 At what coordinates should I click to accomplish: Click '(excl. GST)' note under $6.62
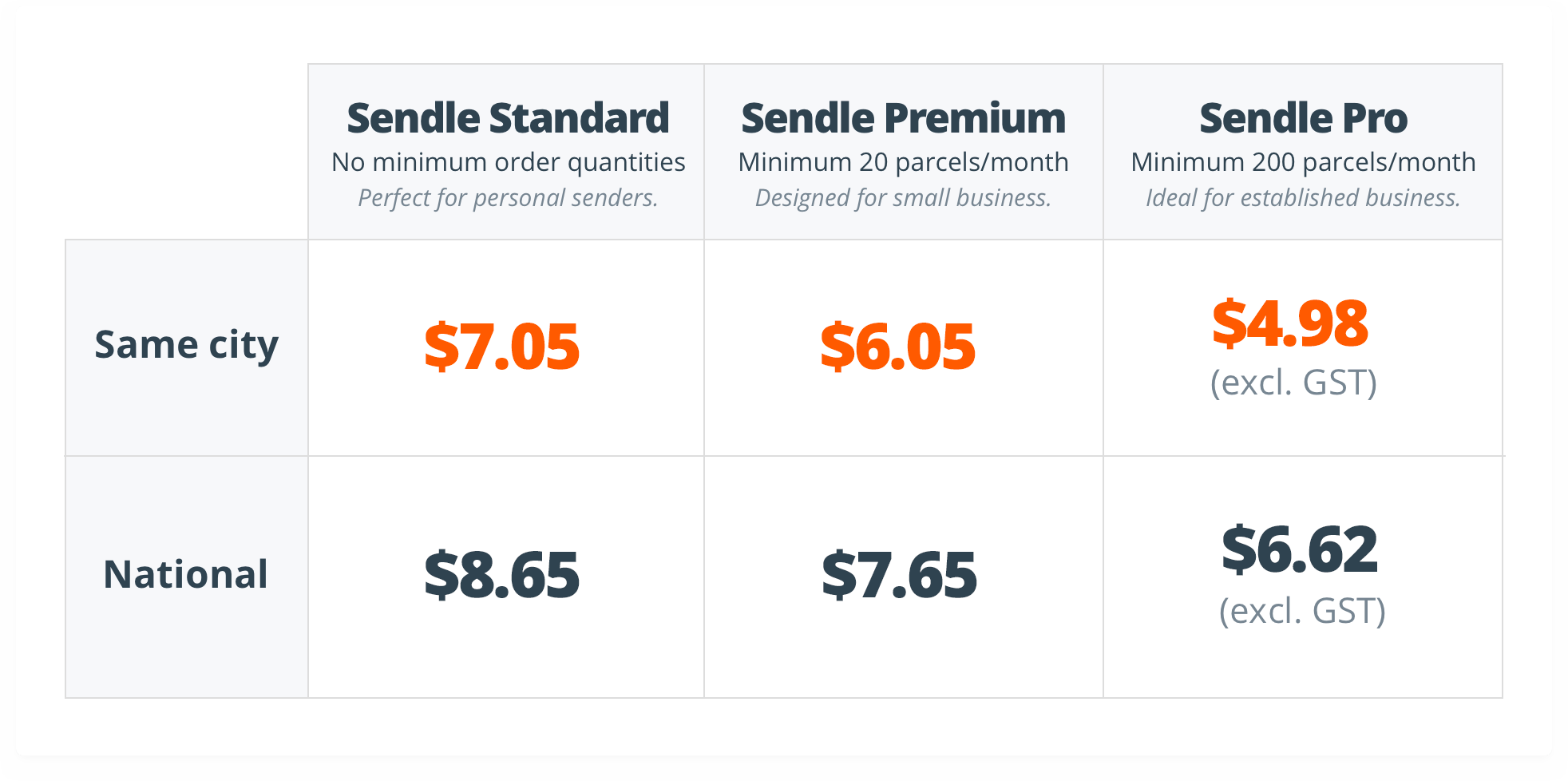click(1302, 611)
